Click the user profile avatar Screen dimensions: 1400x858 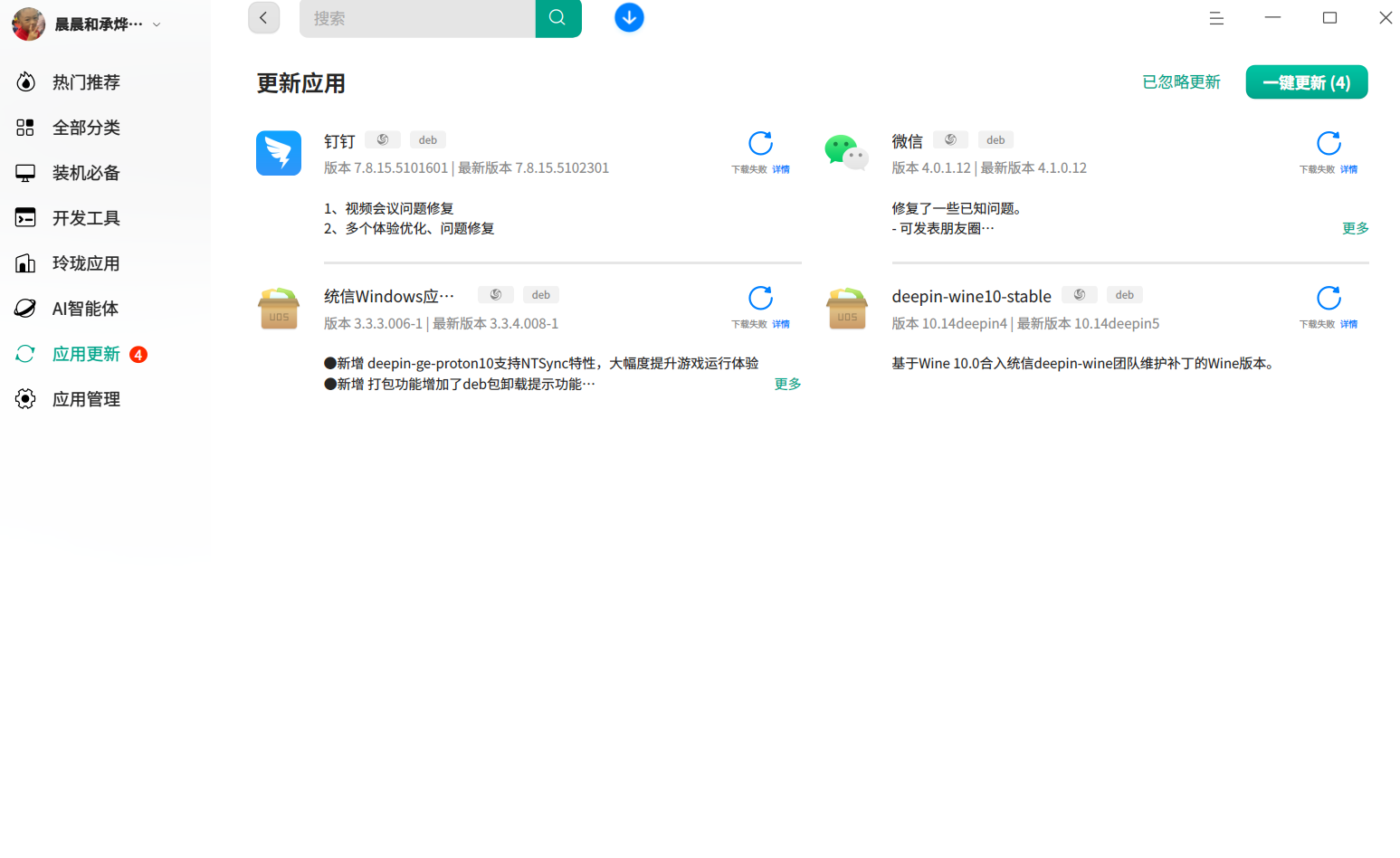click(28, 24)
